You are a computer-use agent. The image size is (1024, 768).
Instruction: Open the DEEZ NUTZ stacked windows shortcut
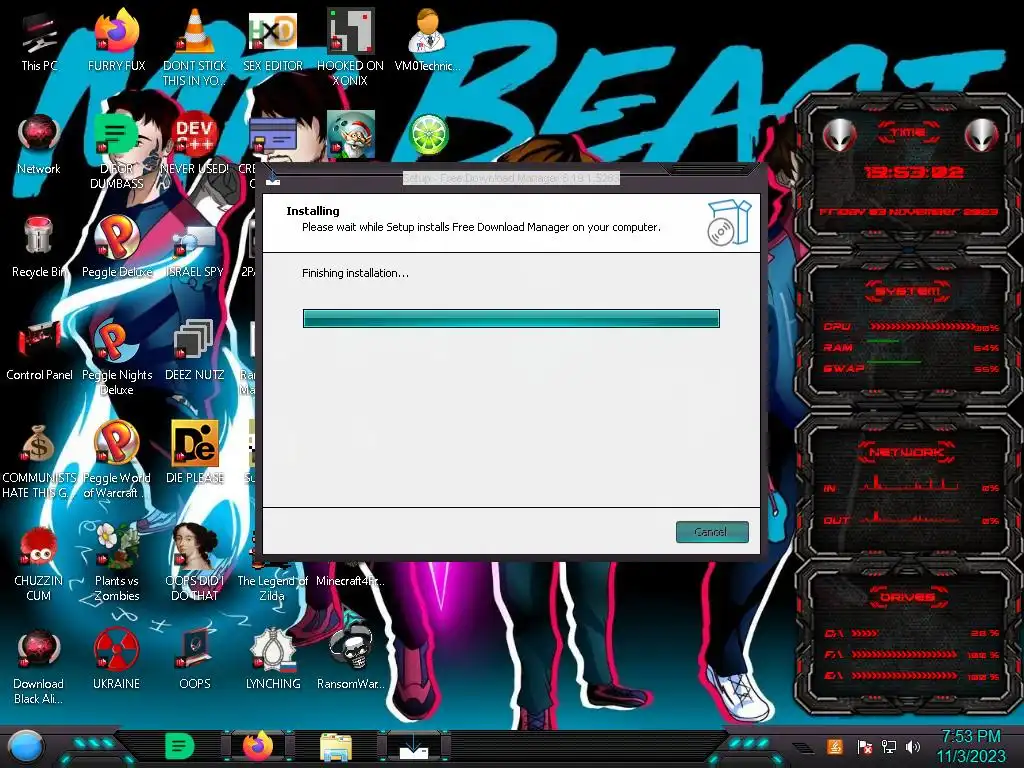click(x=195, y=351)
